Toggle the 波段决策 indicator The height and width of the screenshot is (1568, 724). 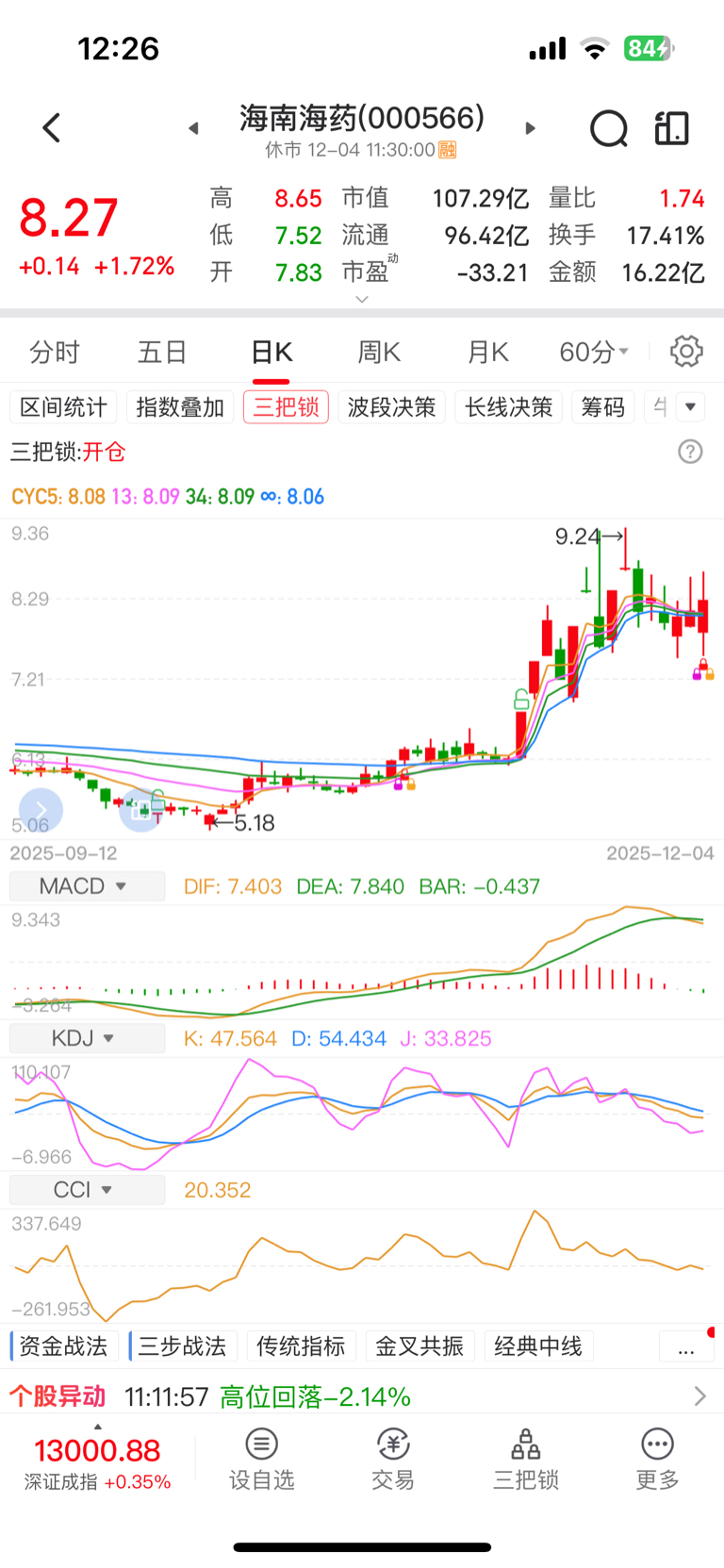[x=391, y=407]
